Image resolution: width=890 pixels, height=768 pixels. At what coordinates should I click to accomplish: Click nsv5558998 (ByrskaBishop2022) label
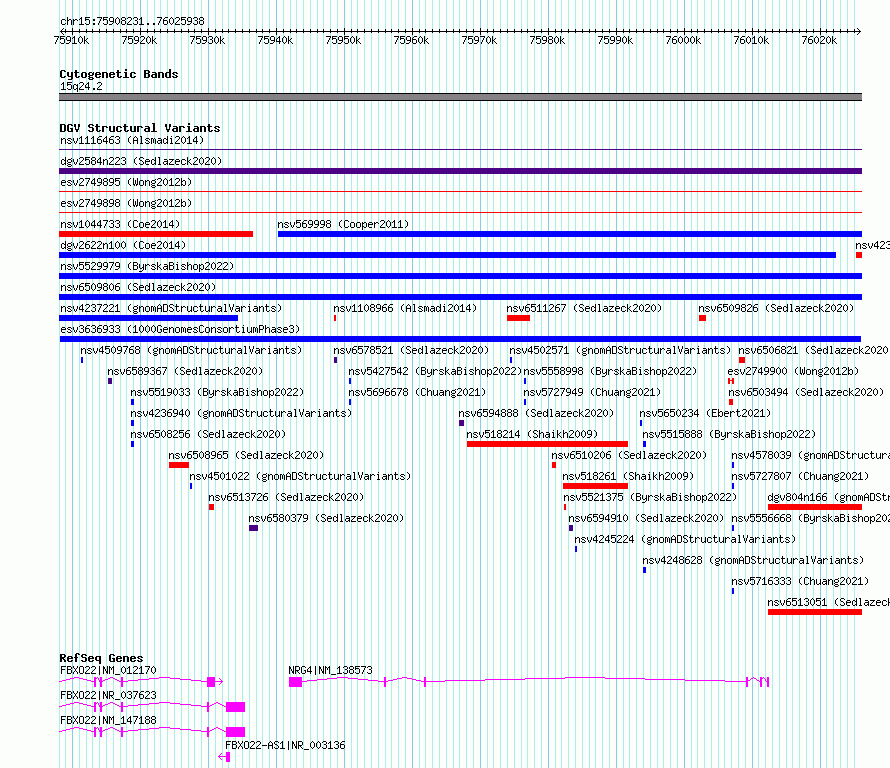610,371
